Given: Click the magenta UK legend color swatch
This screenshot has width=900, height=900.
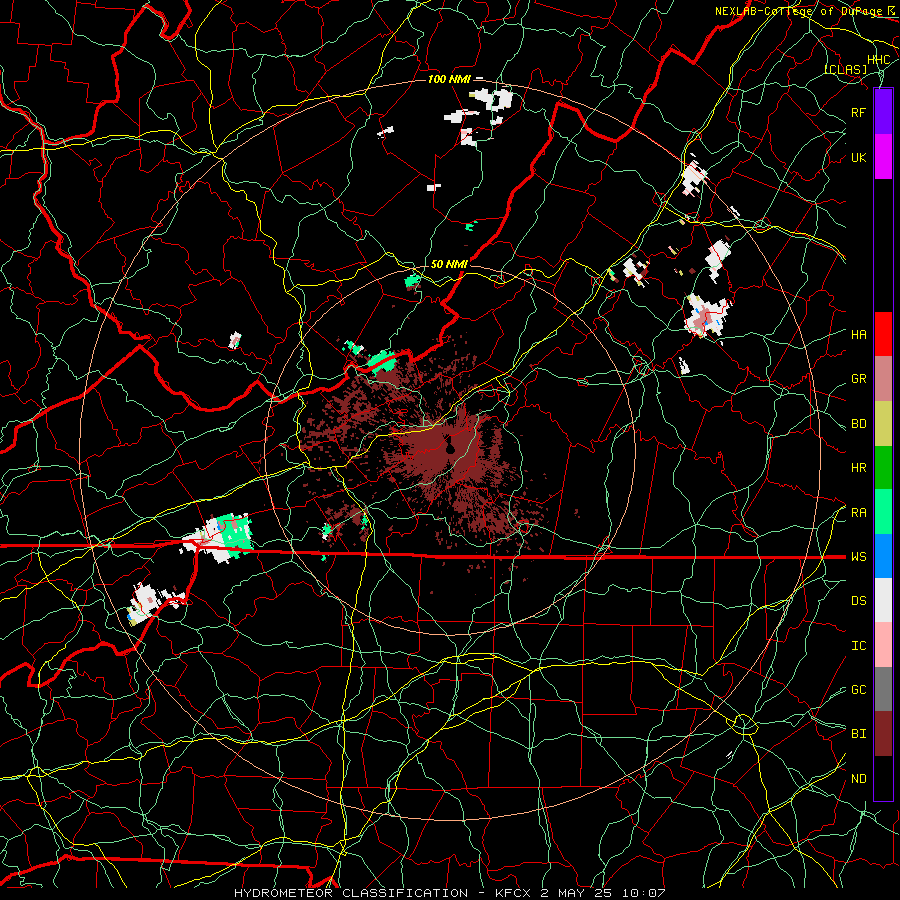Looking at the screenshot, I should coord(883,156).
